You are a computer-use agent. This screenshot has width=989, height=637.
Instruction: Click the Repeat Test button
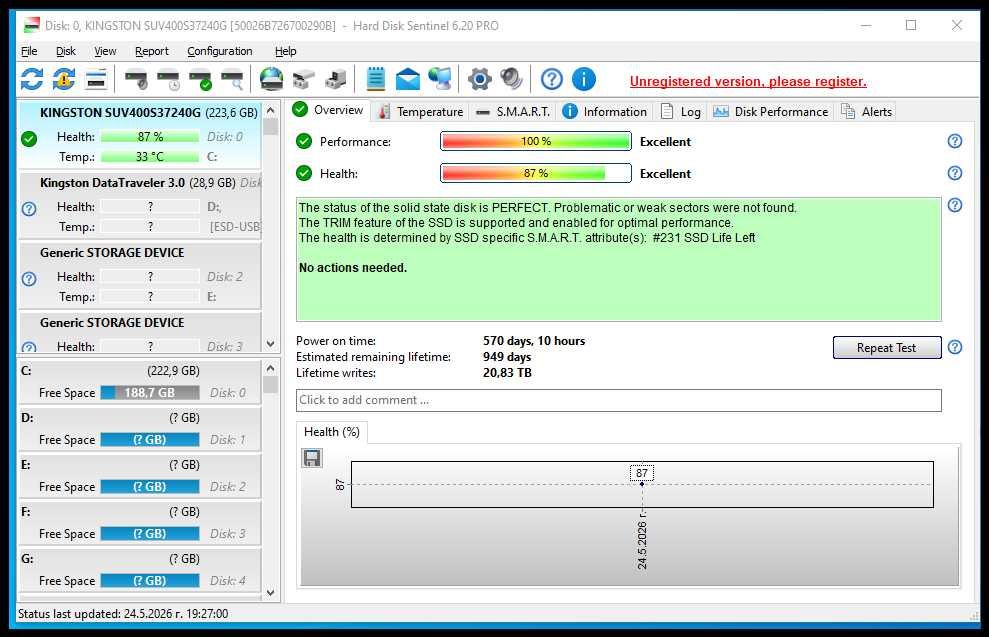886,348
